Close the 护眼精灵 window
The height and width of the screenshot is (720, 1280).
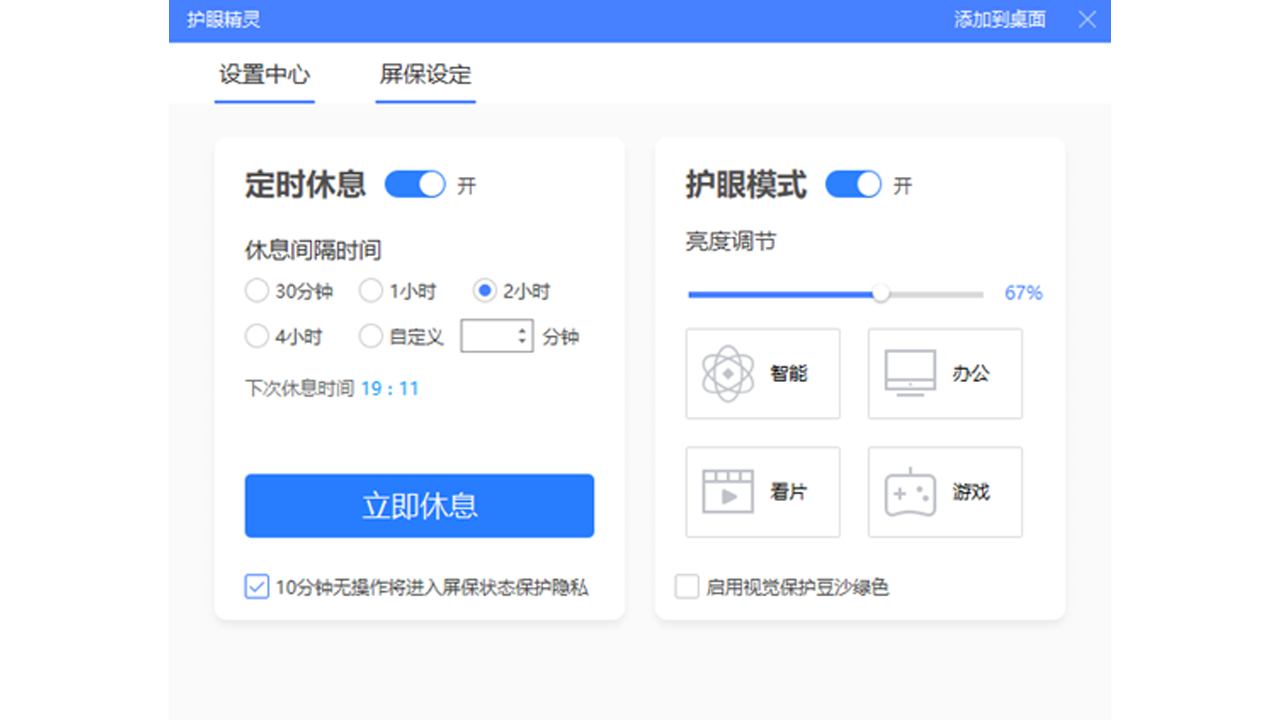(x=1087, y=19)
